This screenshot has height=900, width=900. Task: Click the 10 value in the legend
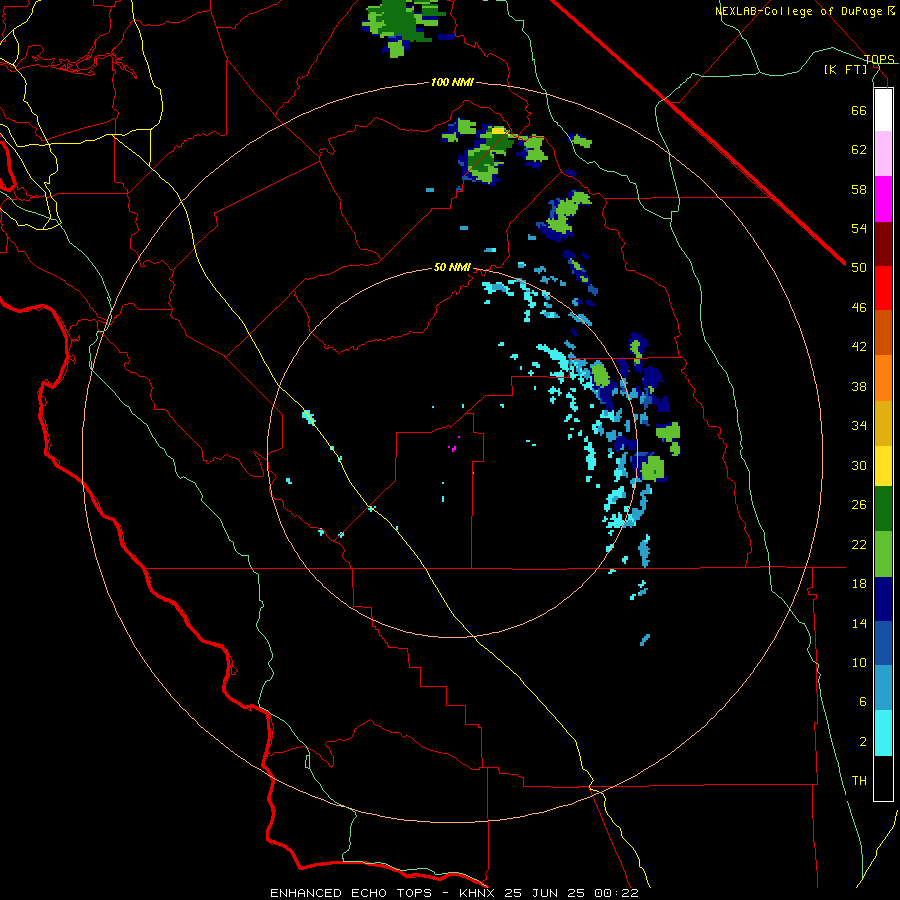point(859,663)
